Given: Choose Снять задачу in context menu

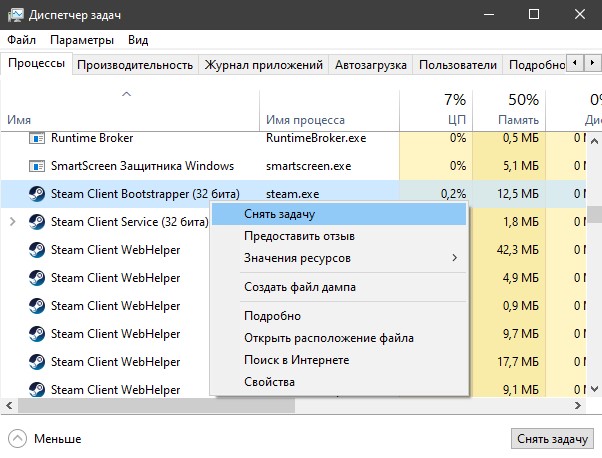Looking at the screenshot, I should pyautogui.click(x=339, y=214).
